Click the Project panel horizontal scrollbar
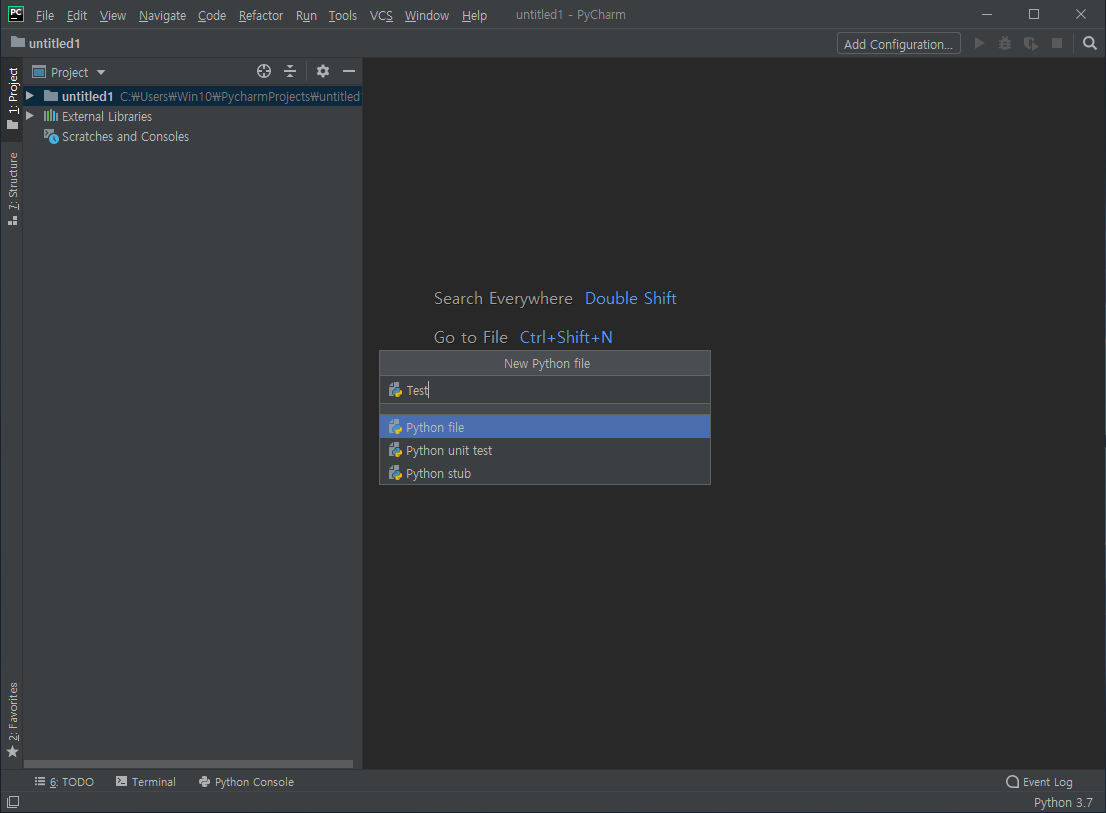 pos(188,764)
